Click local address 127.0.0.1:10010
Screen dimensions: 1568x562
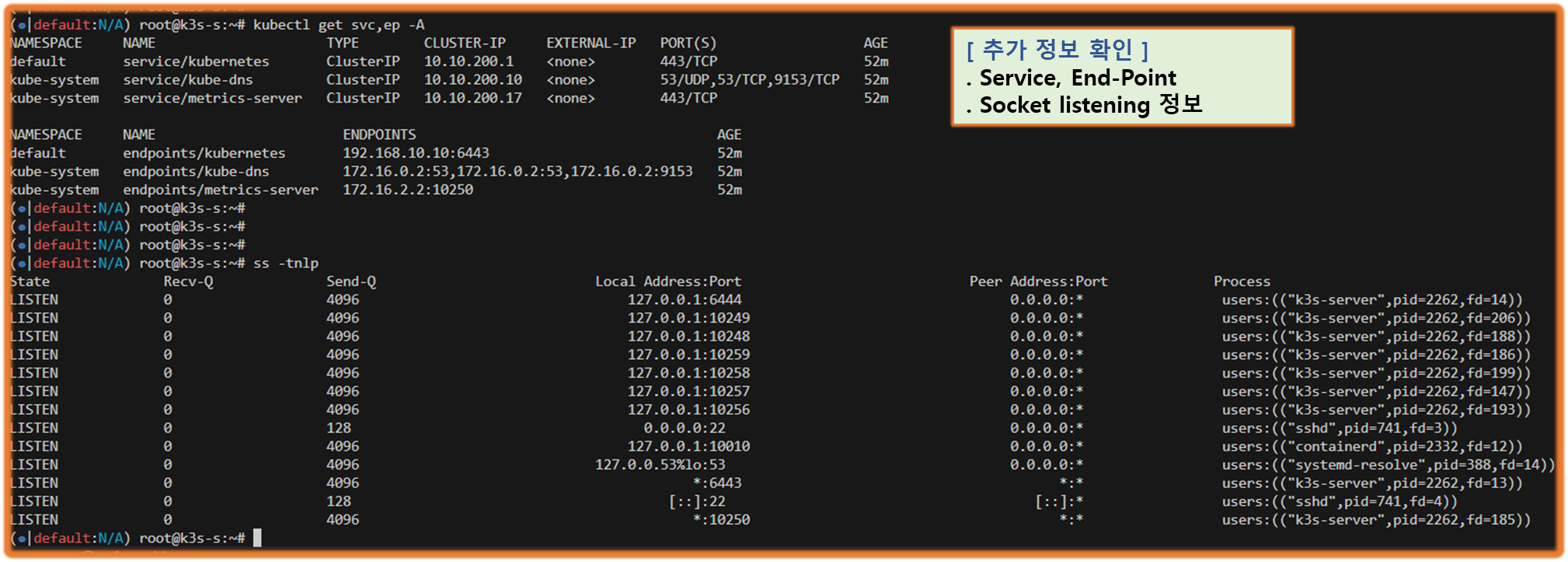(x=688, y=447)
